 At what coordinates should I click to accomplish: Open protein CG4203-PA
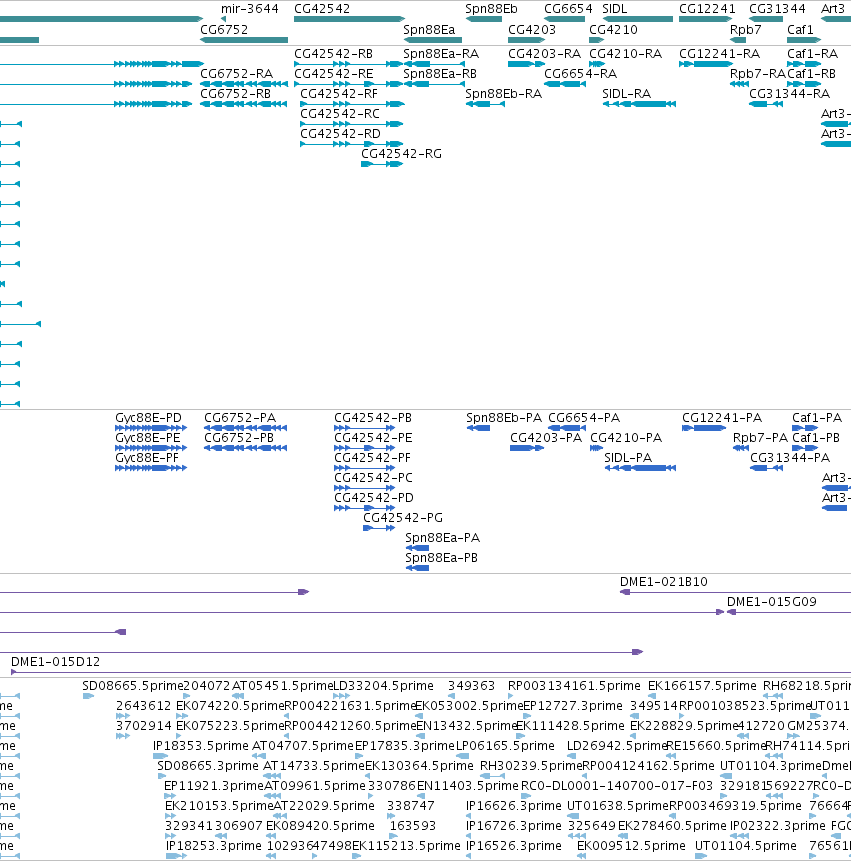(x=546, y=438)
